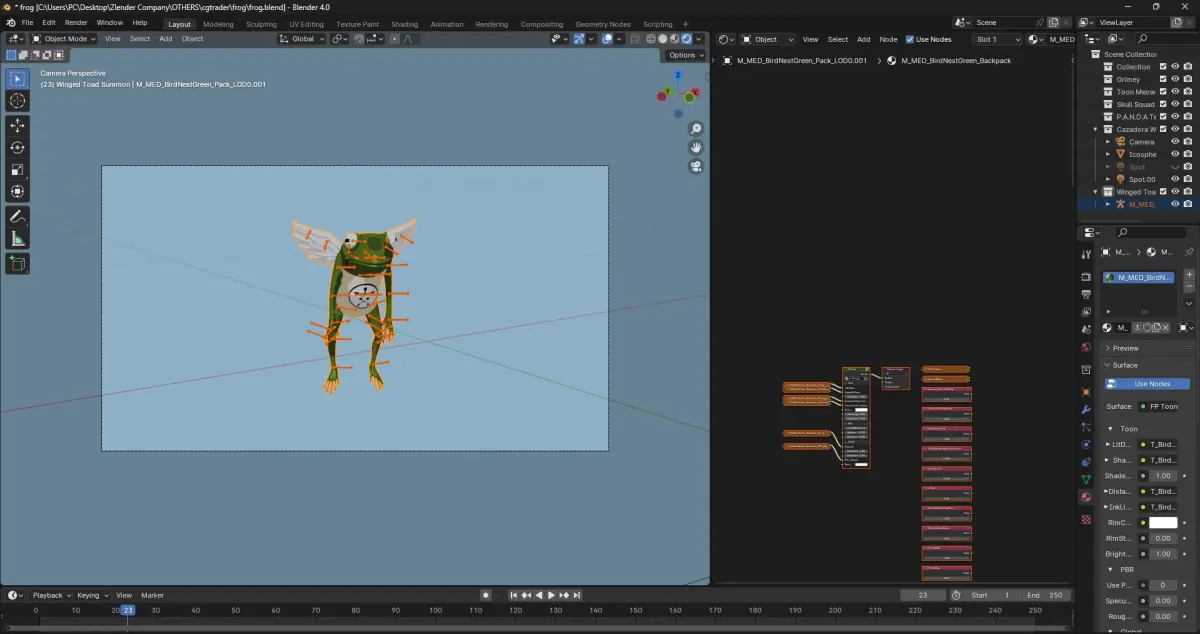Viewport: 1200px width, 634px height.
Task: Adjust the Shade value 1.00 slider
Action: (x=1163, y=476)
